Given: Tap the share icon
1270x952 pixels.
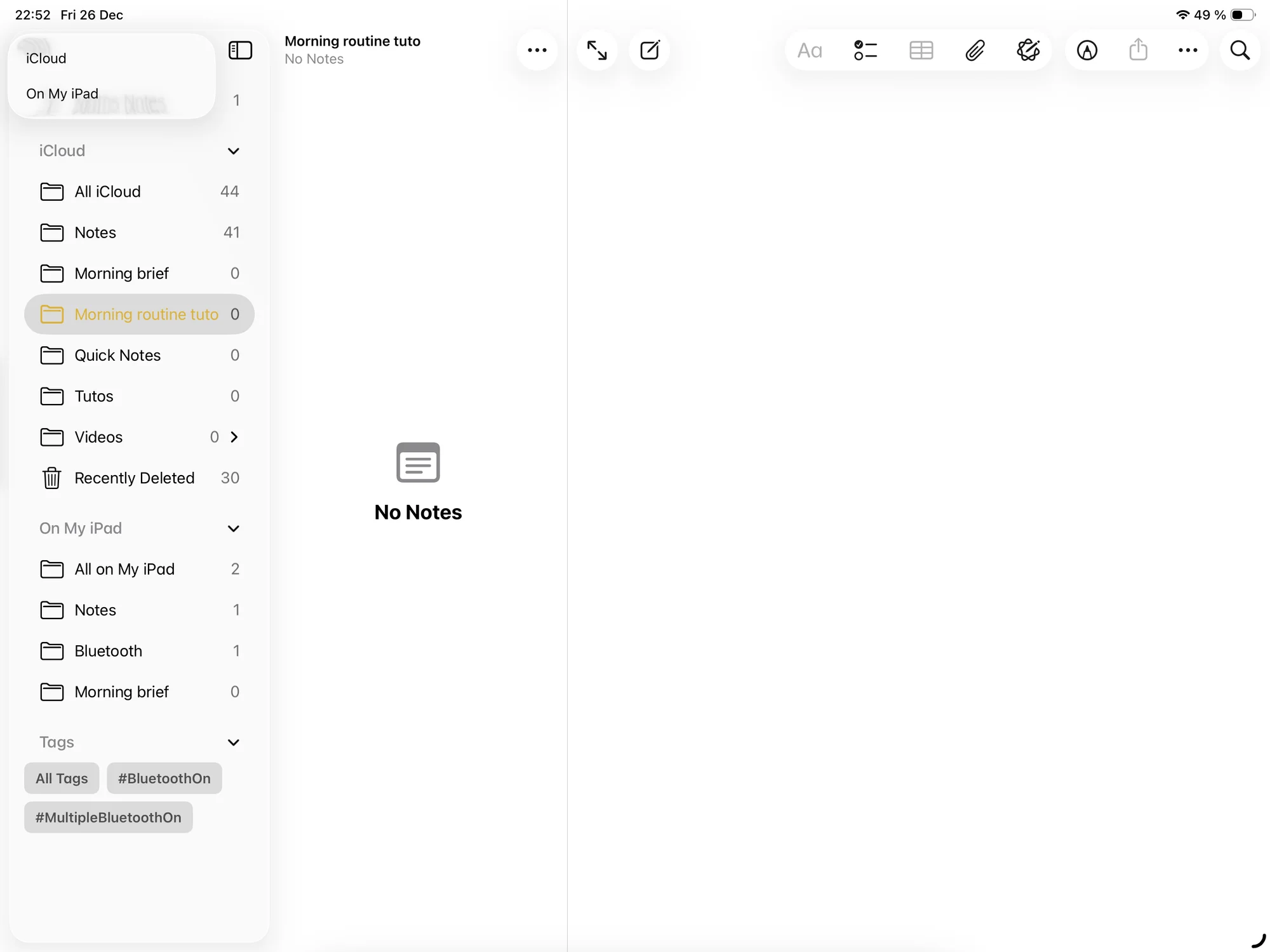Looking at the screenshot, I should [x=1138, y=50].
